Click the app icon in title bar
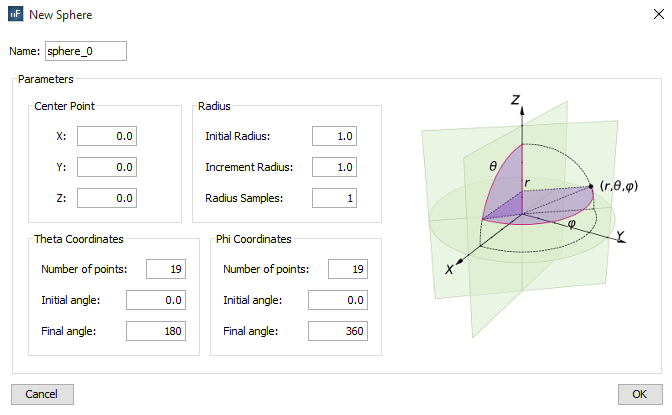672x415 pixels. 16,16
